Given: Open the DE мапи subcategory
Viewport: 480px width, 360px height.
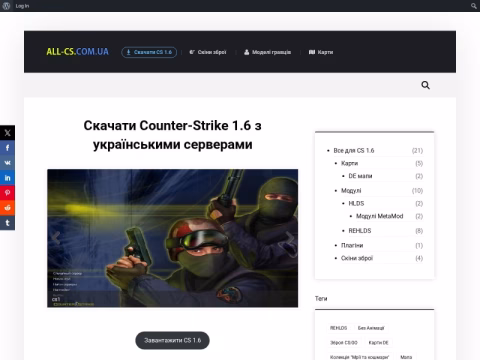Looking at the screenshot, I should [x=360, y=176].
